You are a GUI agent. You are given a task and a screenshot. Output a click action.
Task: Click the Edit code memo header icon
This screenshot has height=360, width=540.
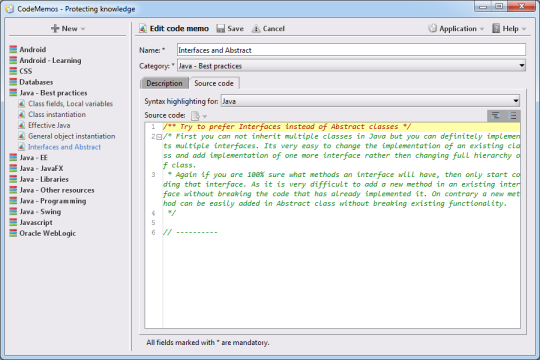click(x=143, y=29)
